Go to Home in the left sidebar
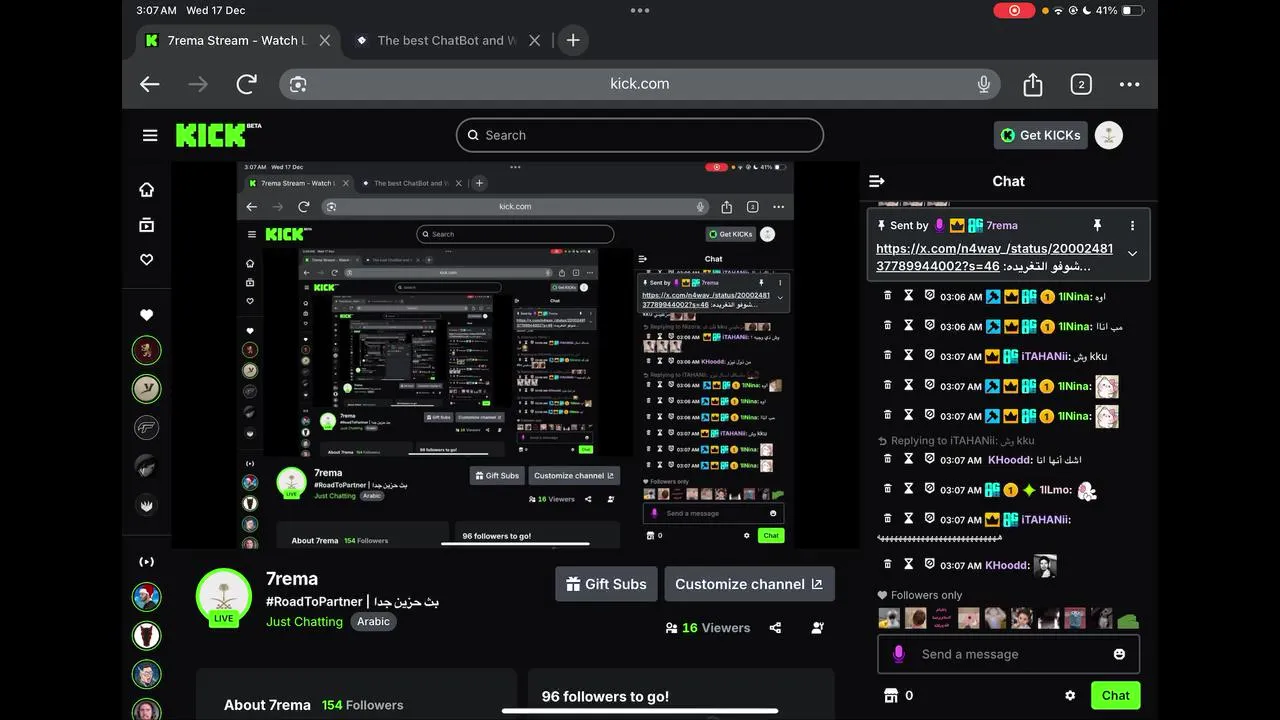 [146, 189]
